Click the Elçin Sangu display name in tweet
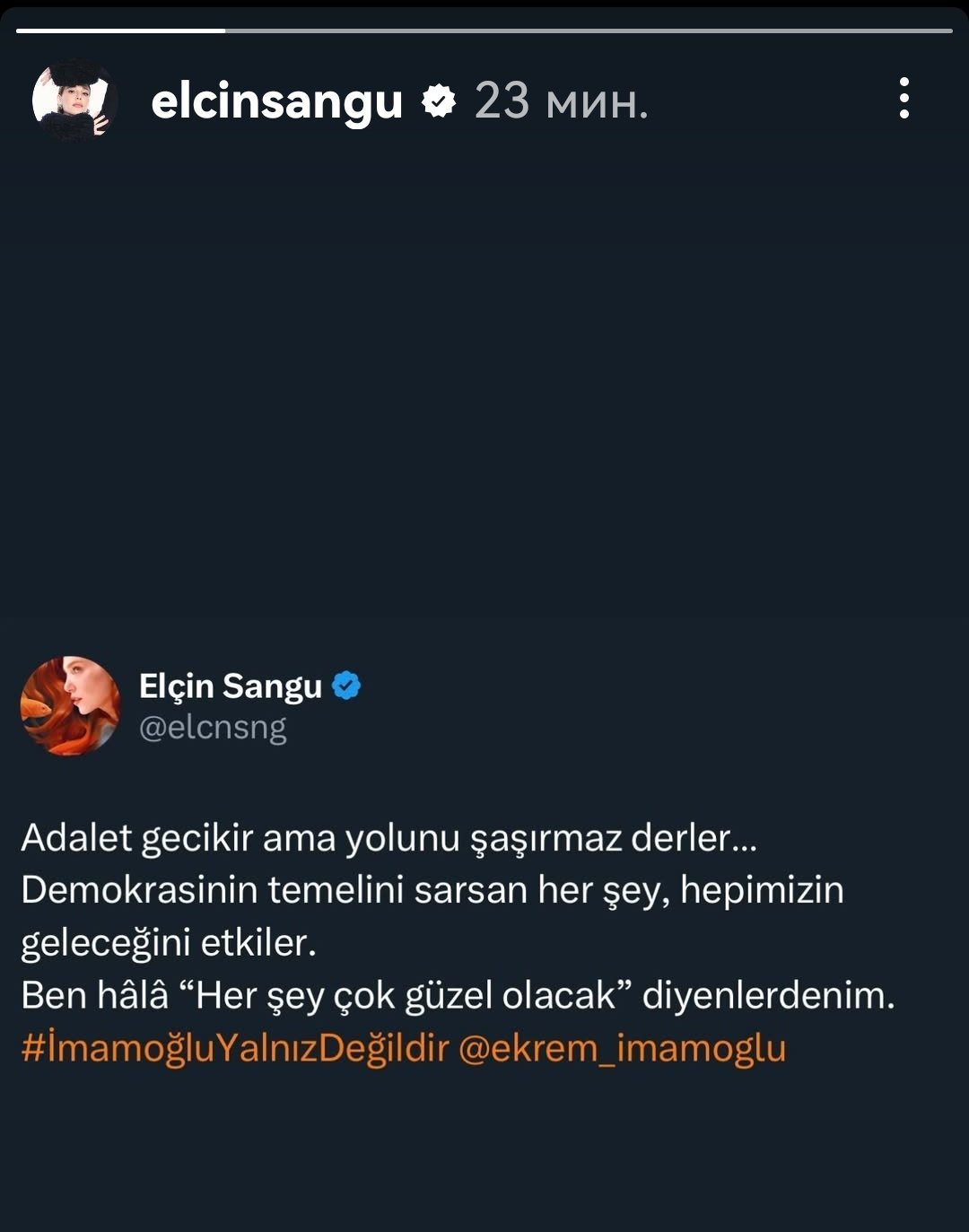The width and height of the screenshot is (969, 1232). click(x=231, y=686)
